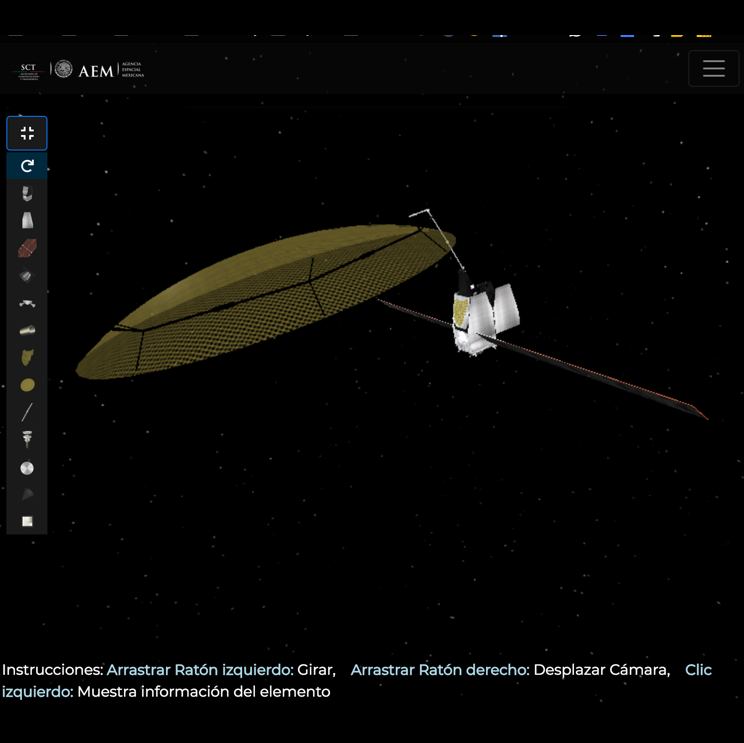This screenshot has width=744, height=743.
Task: Click the SCT logo in header
Action: [x=27, y=70]
